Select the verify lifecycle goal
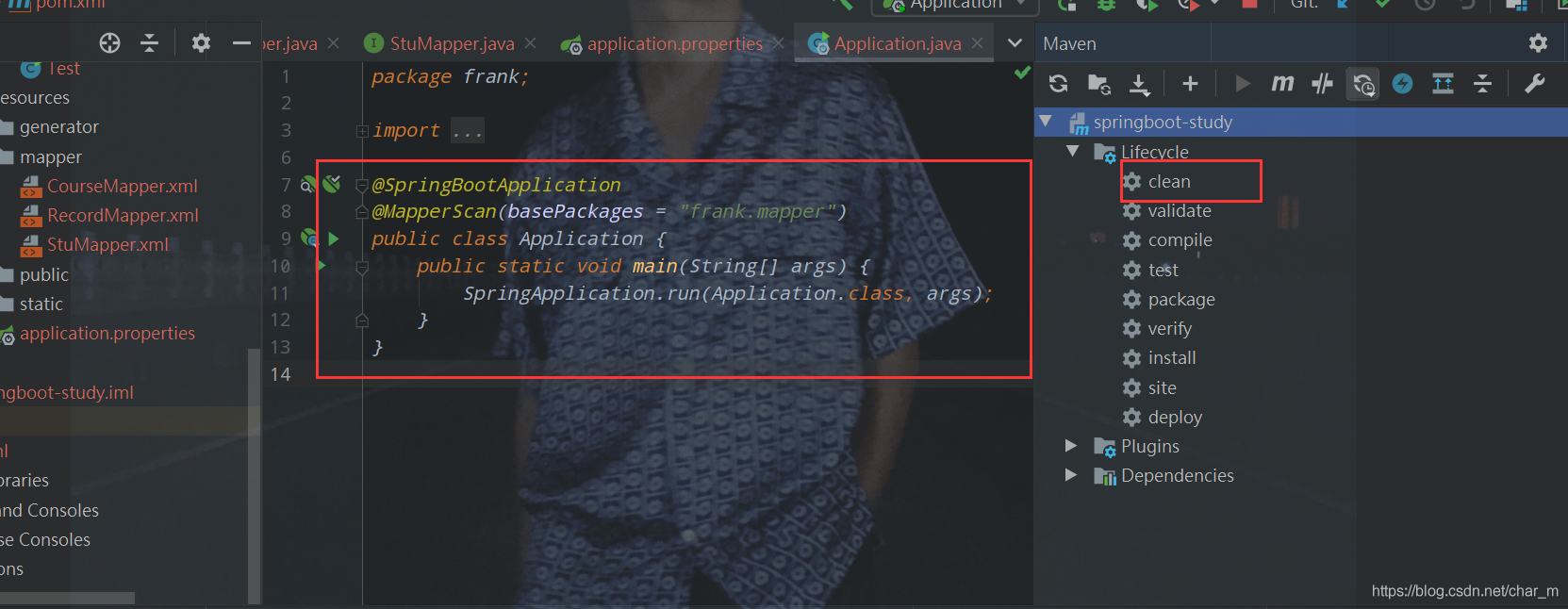Screen dimensions: 1568x609 [1169, 328]
